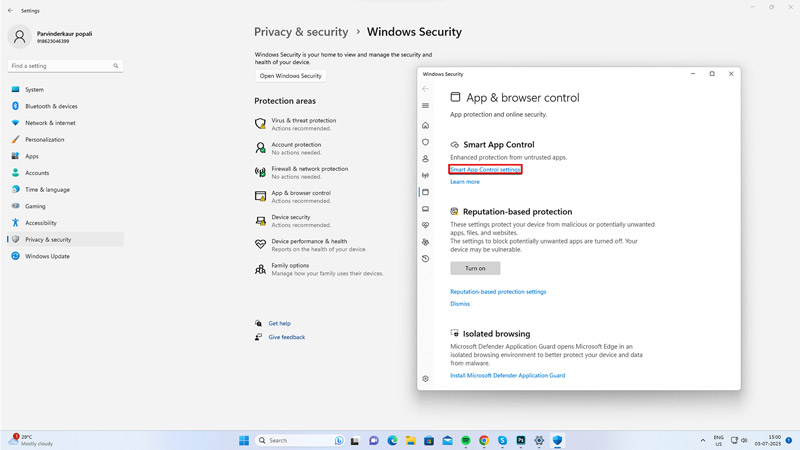Open Protection history clock icon in Windows Security sidebar
The image size is (800, 450).
pyautogui.click(x=426, y=259)
